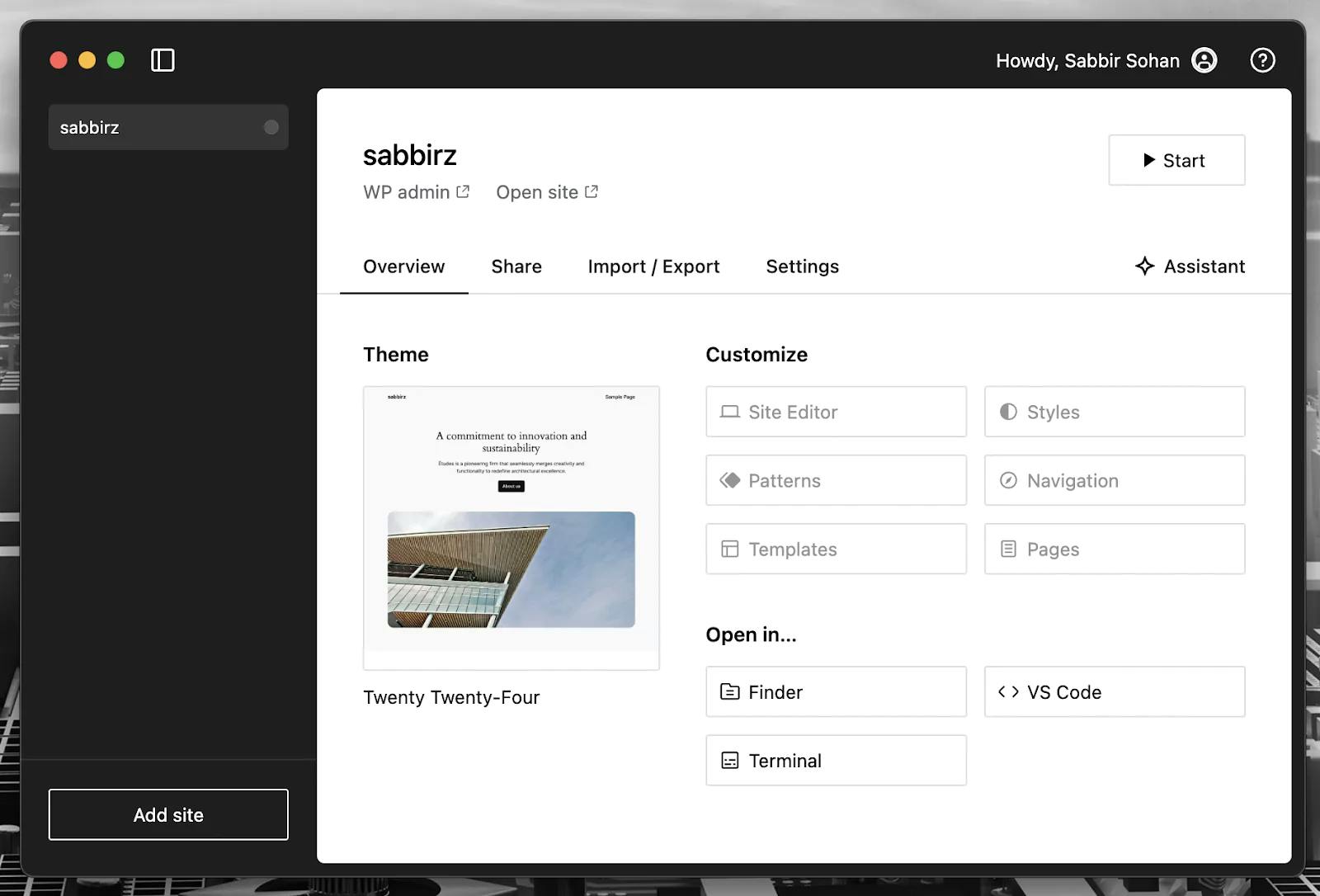Open the Assistant tab
Screen dimensions: 1320x896
[x=1190, y=266]
